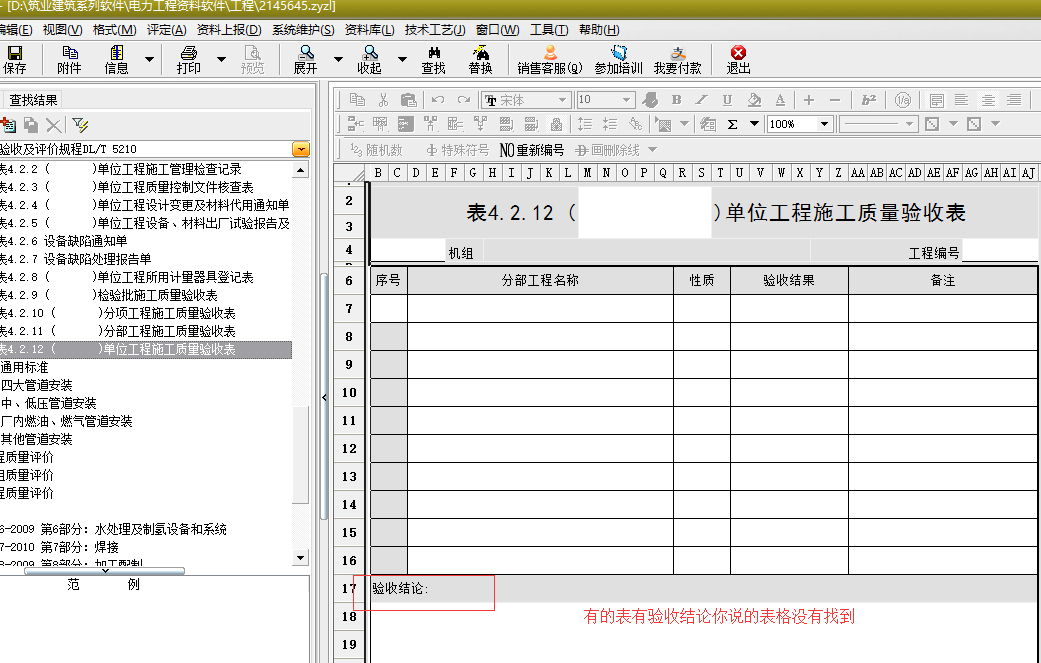Open the zoom percentage 100% dropdown
Screen dimensions: 1041x663
[825, 124]
